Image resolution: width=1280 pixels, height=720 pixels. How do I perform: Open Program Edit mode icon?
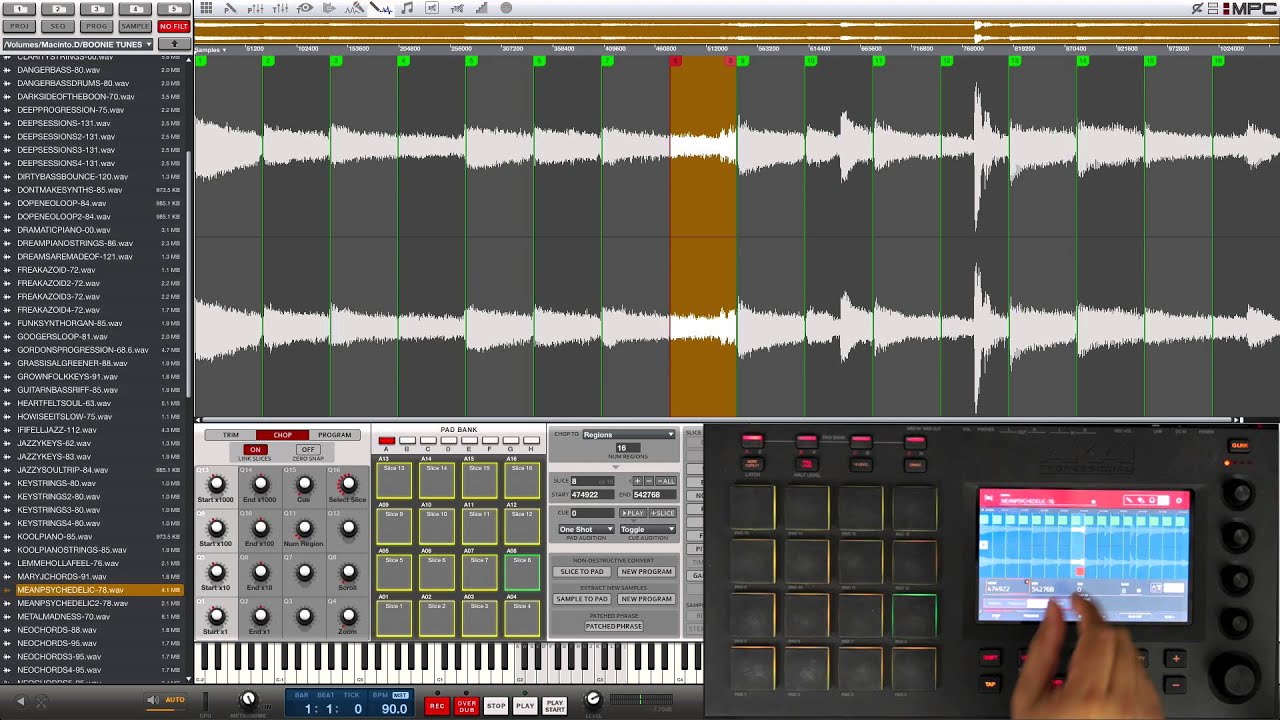(x=230, y=8)
